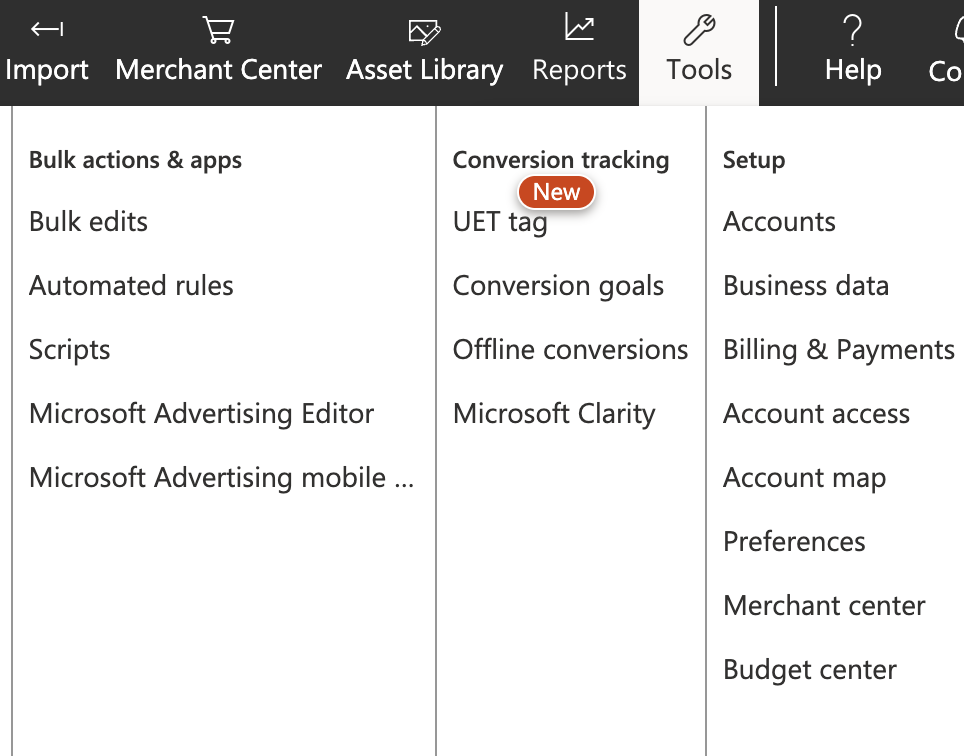Select UET tag under Conversion tracking
The width and height of the screenshot is (964, 756).
click(x=500, y=222)
